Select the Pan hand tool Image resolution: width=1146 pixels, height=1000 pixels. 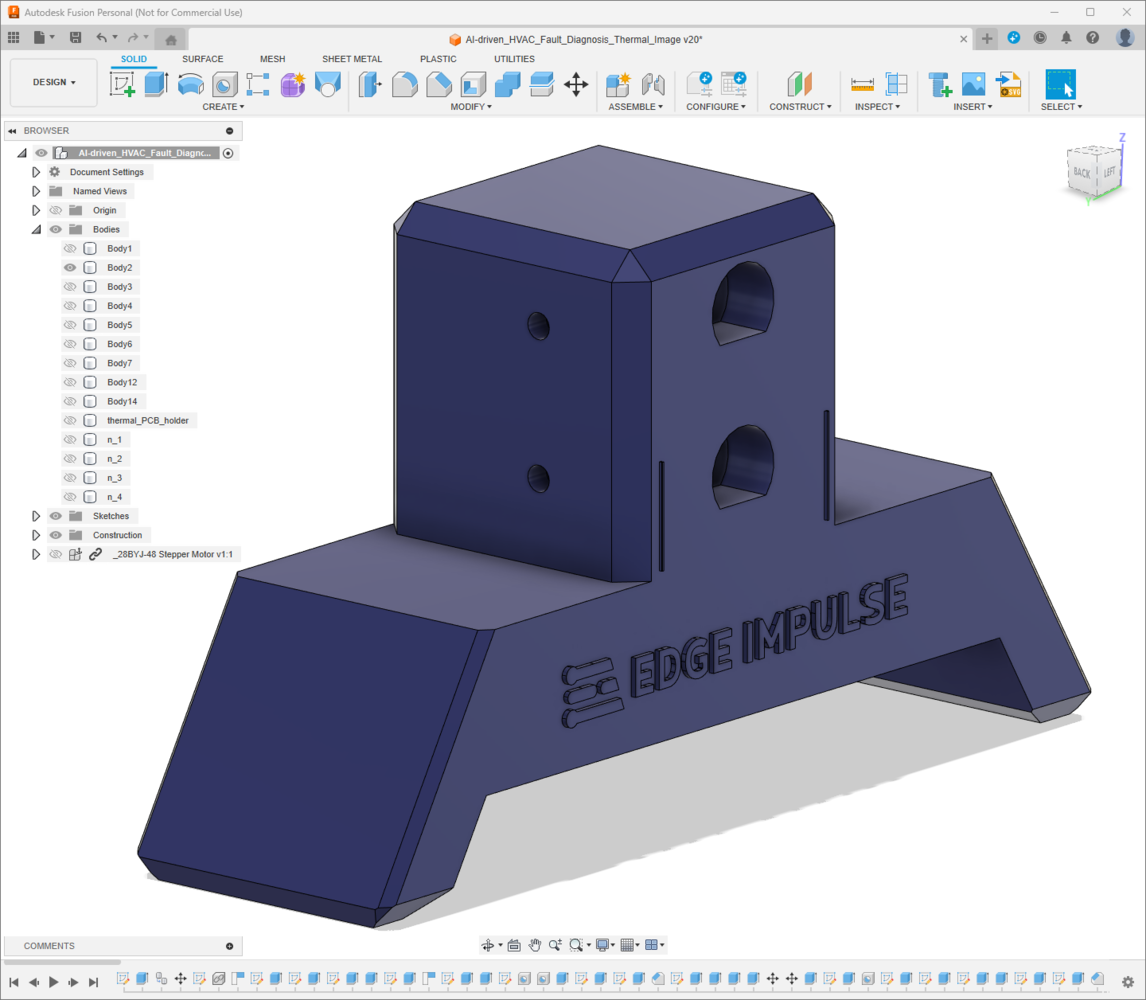point(534,945)
